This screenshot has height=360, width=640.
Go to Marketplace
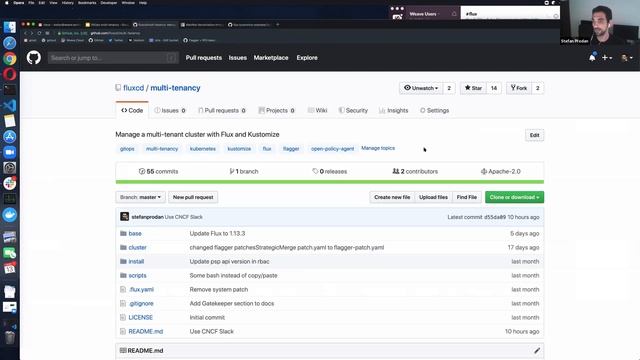271,58
